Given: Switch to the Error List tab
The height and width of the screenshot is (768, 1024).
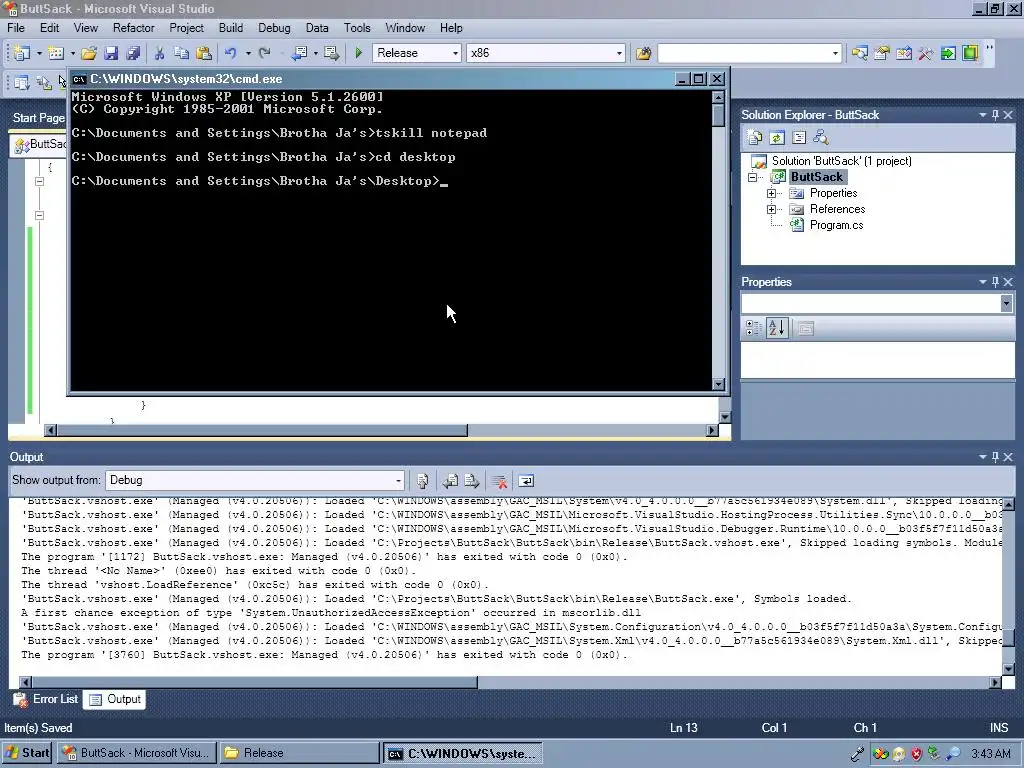Looking at the screenshot, I should click(46, 699).
